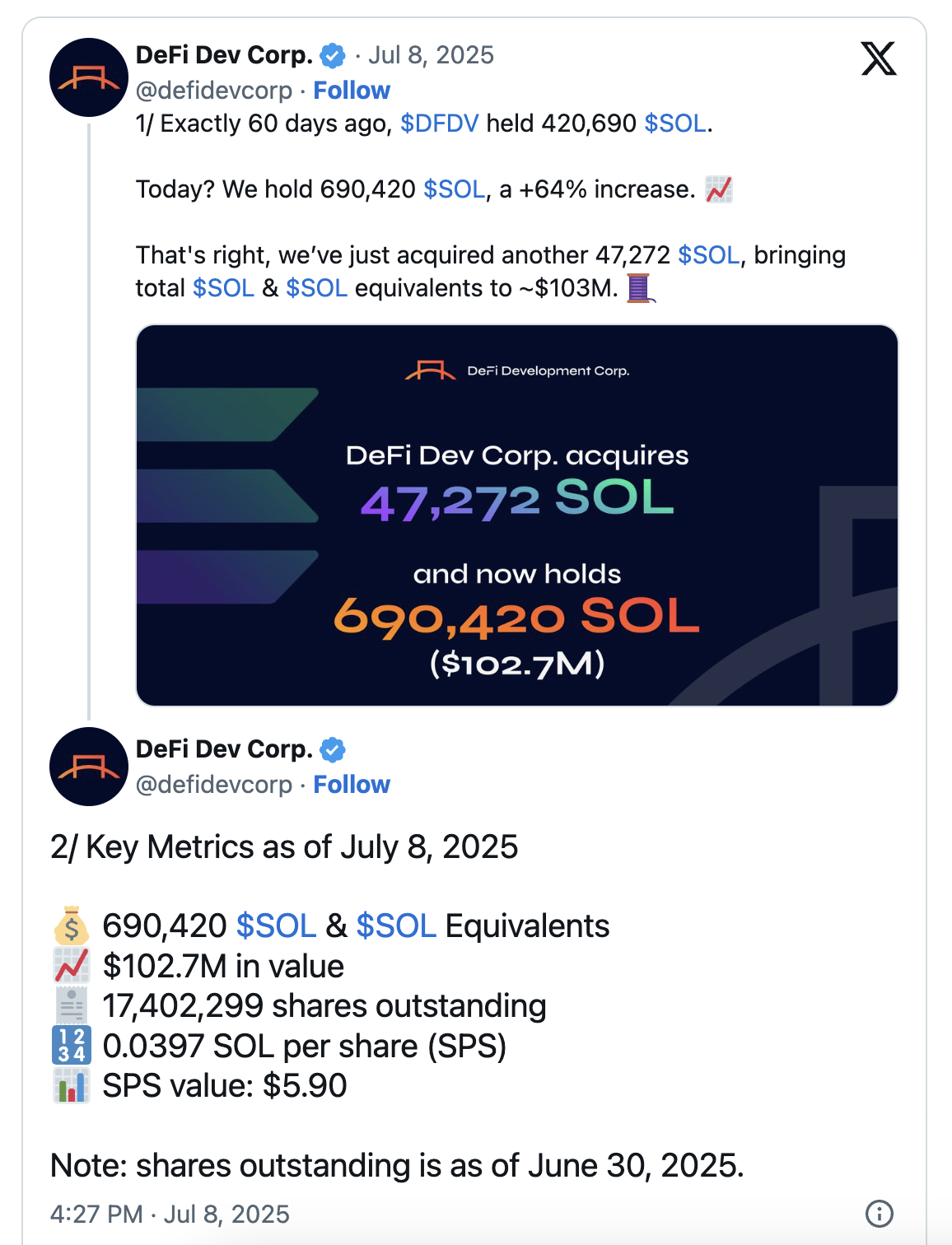Click the first tweet's DeFi Dev Corp. name
Image resolution: width=952 pixels, height=1245 pixels.
(224, 55)
